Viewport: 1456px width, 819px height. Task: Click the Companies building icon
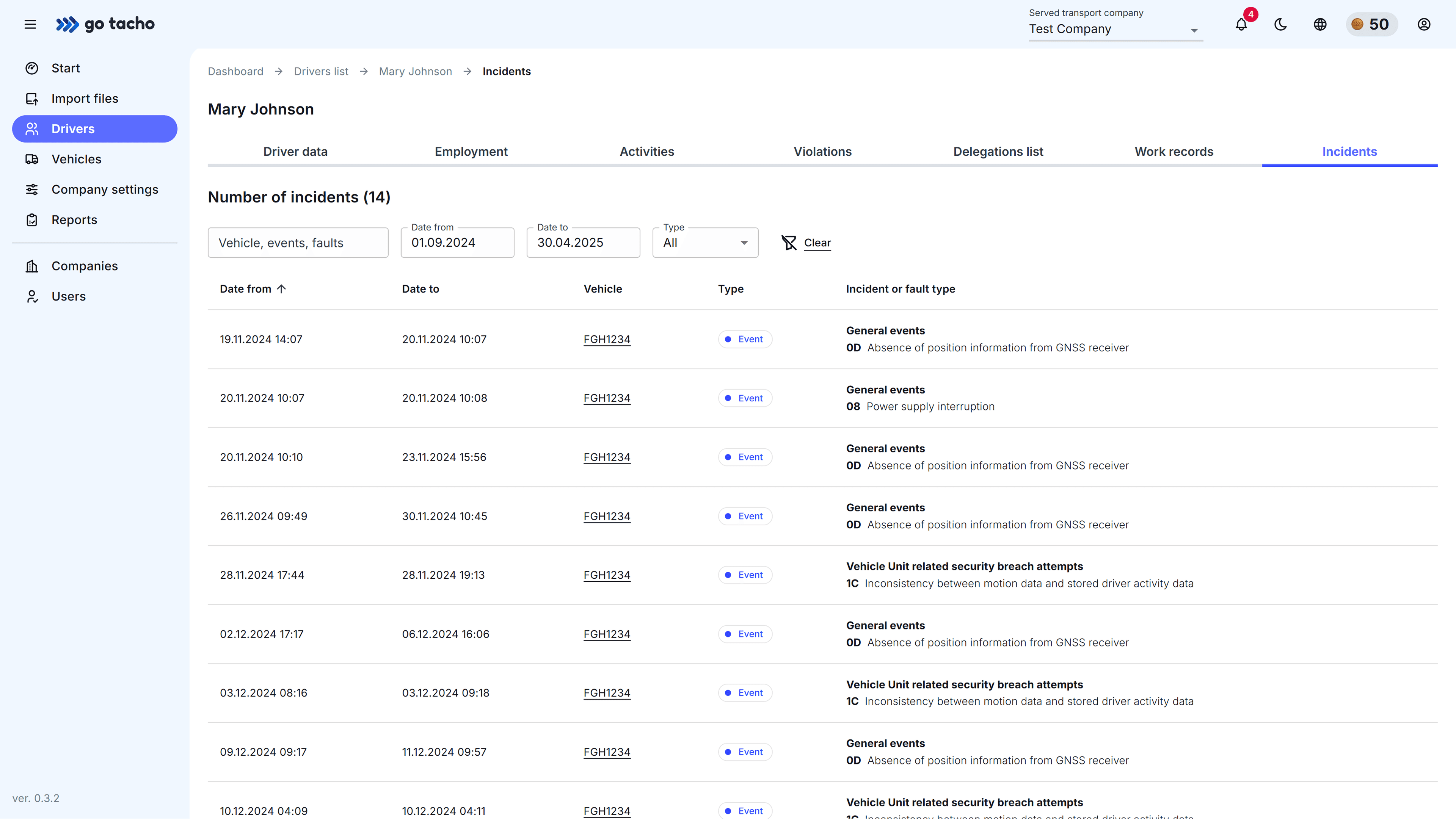[x=32, y=266]
